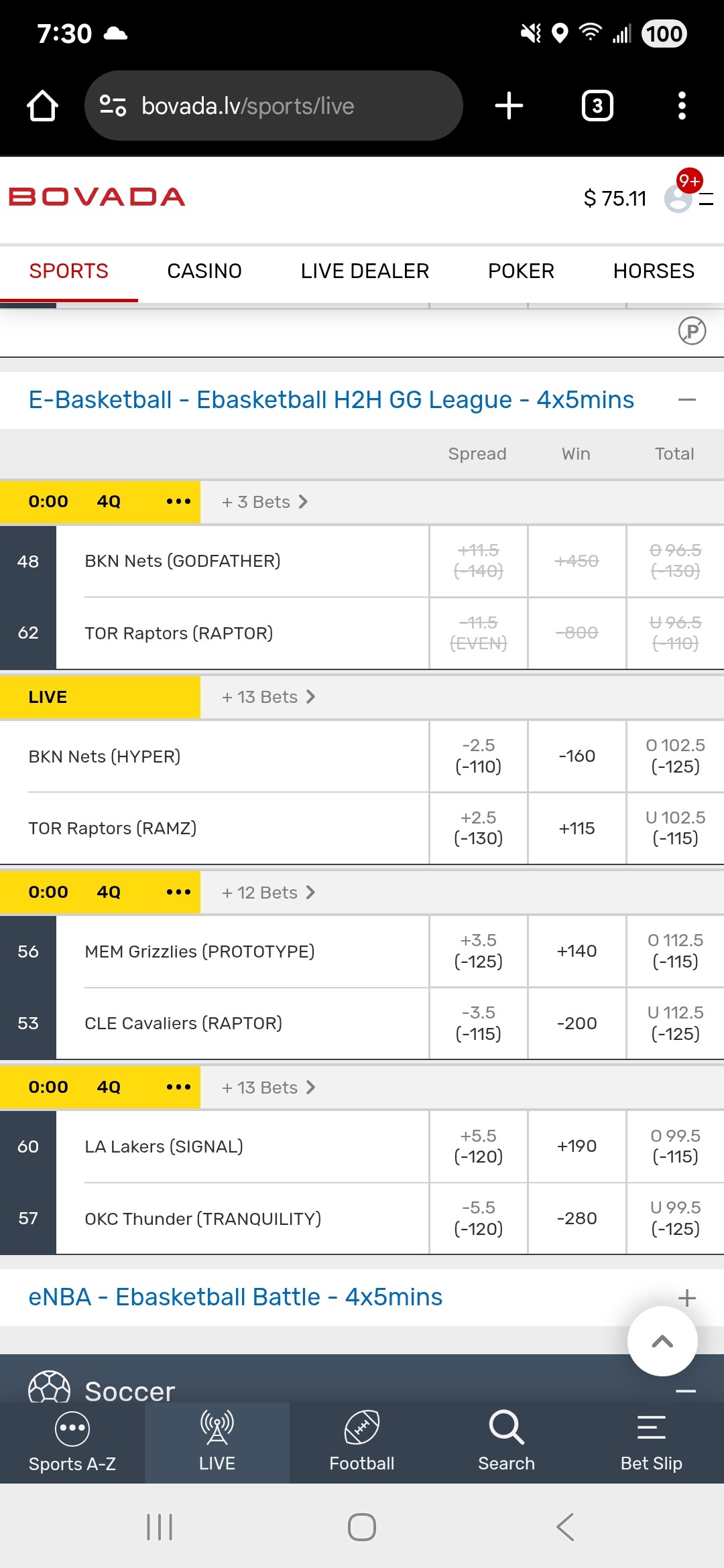This screenshot has width=724, height=1568.
Task: Tap the browser home icon
Action: [42, 106]
